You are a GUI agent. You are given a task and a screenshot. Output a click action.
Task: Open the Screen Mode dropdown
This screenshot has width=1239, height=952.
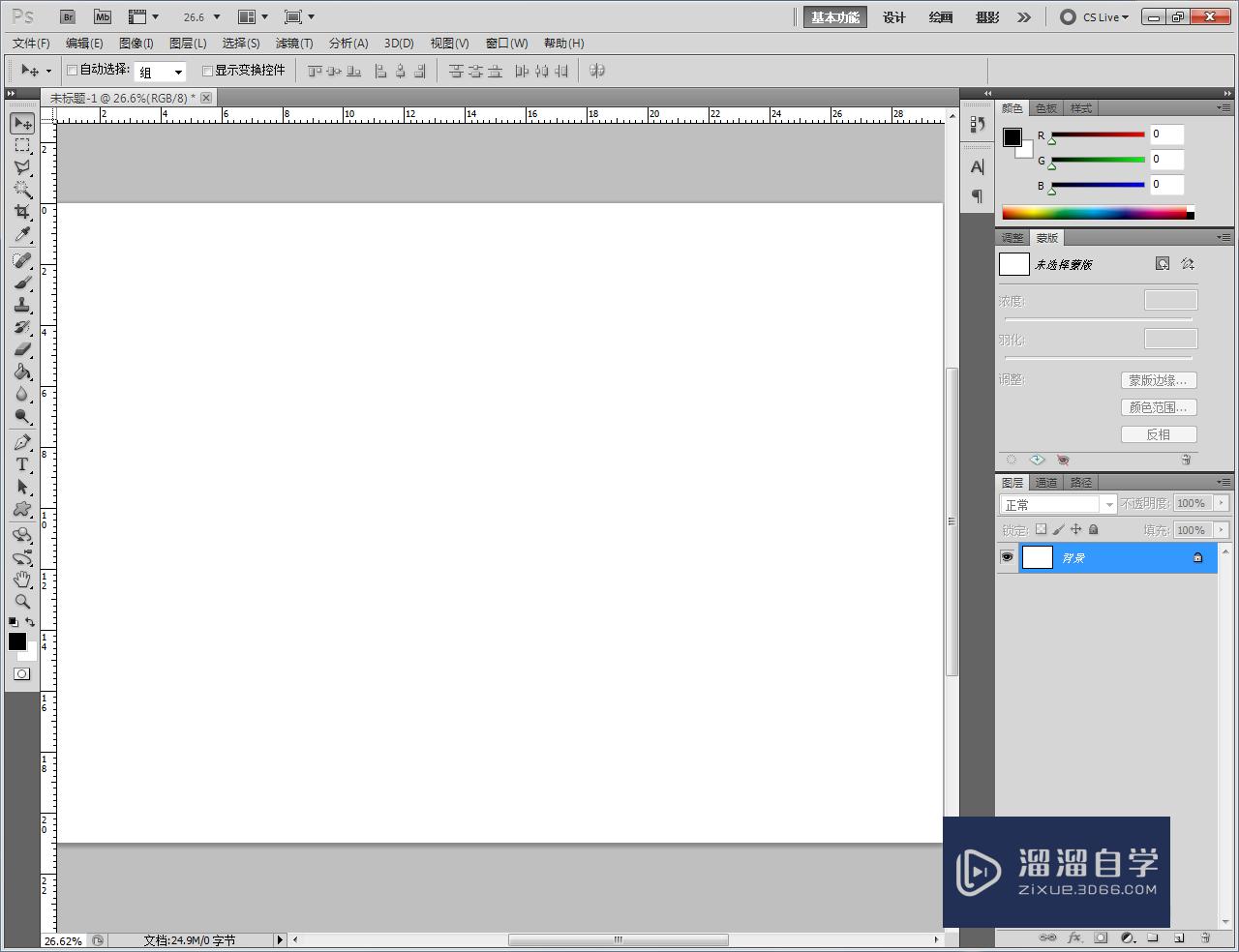(299, 17)
